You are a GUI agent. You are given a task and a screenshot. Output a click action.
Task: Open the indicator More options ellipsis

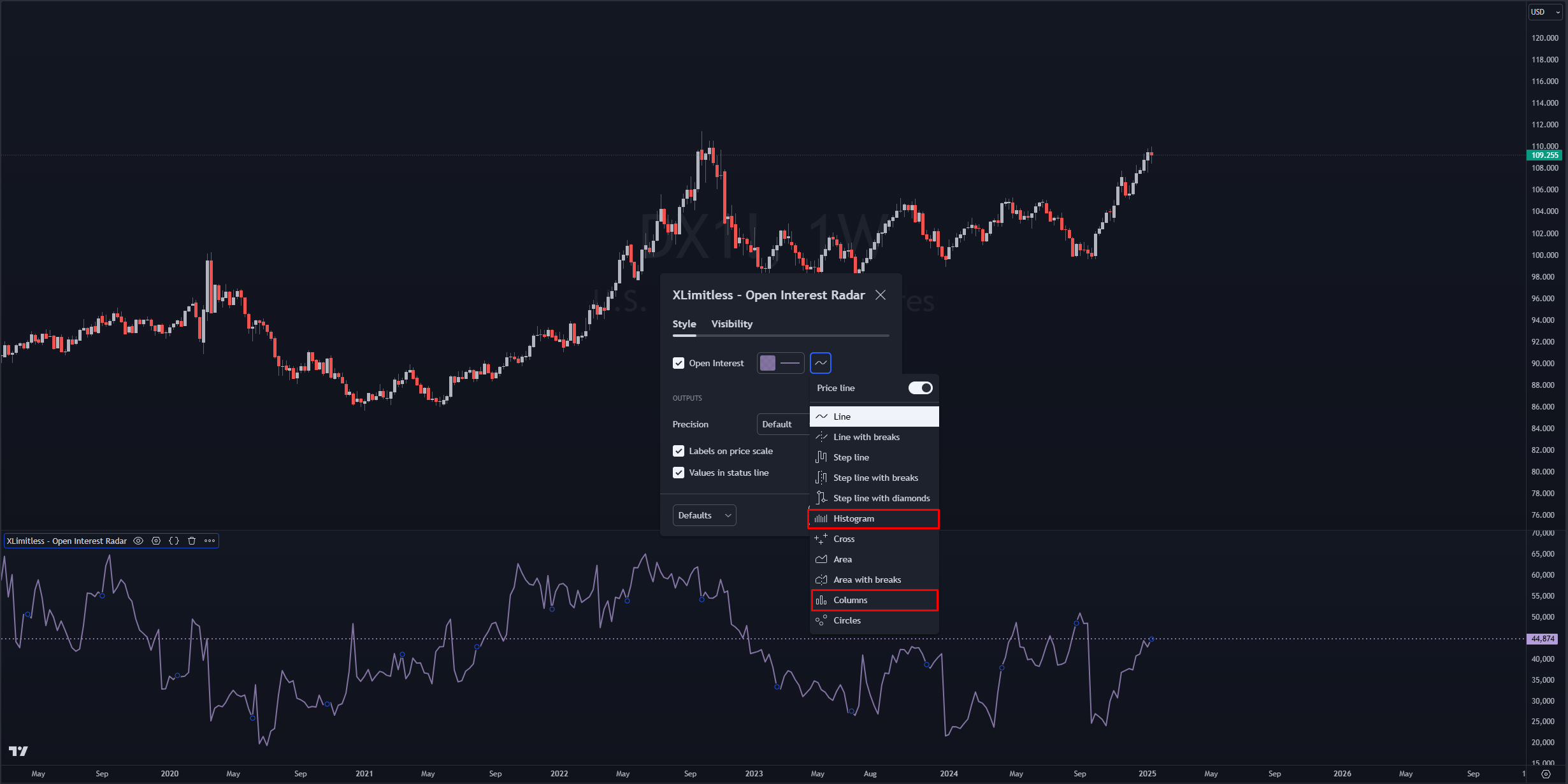click(x=210, y=541)
